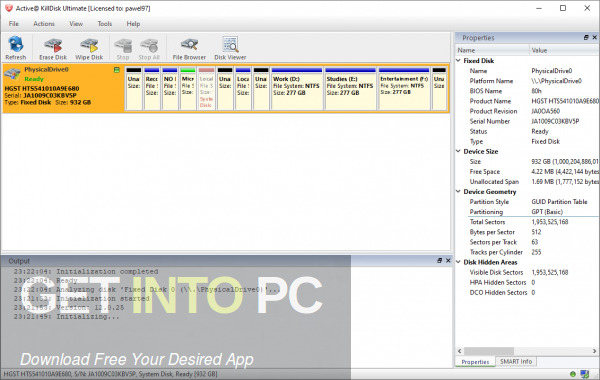Open the Help menu
This screenshot has width=600, height=380.
[133, 24]
